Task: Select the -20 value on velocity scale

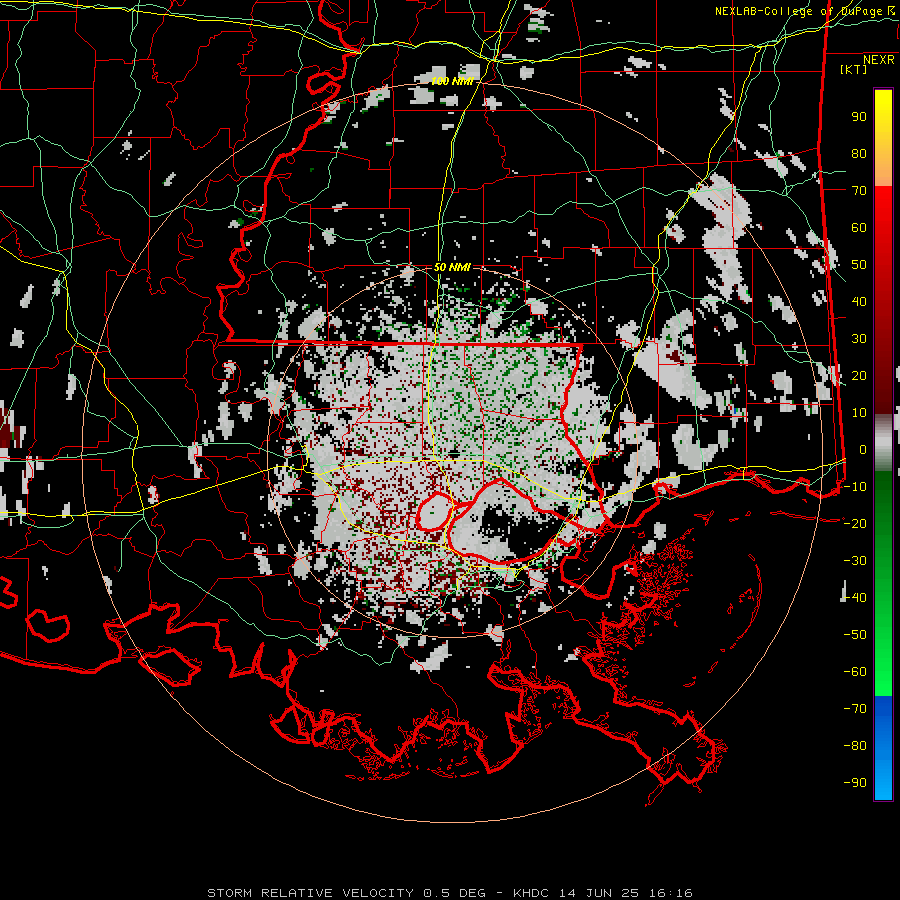Action: pyautogui.click(x=855, y=523)
